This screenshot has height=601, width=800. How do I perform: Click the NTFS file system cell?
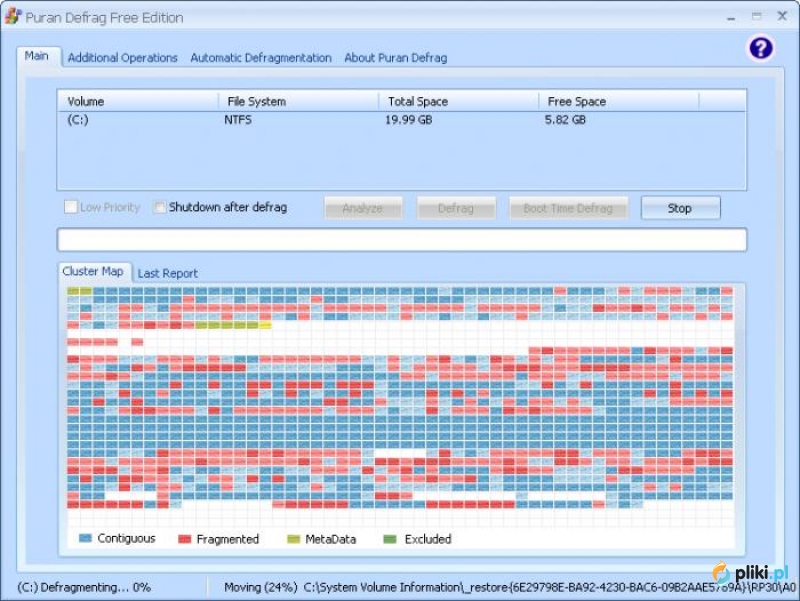click(238, 120)
